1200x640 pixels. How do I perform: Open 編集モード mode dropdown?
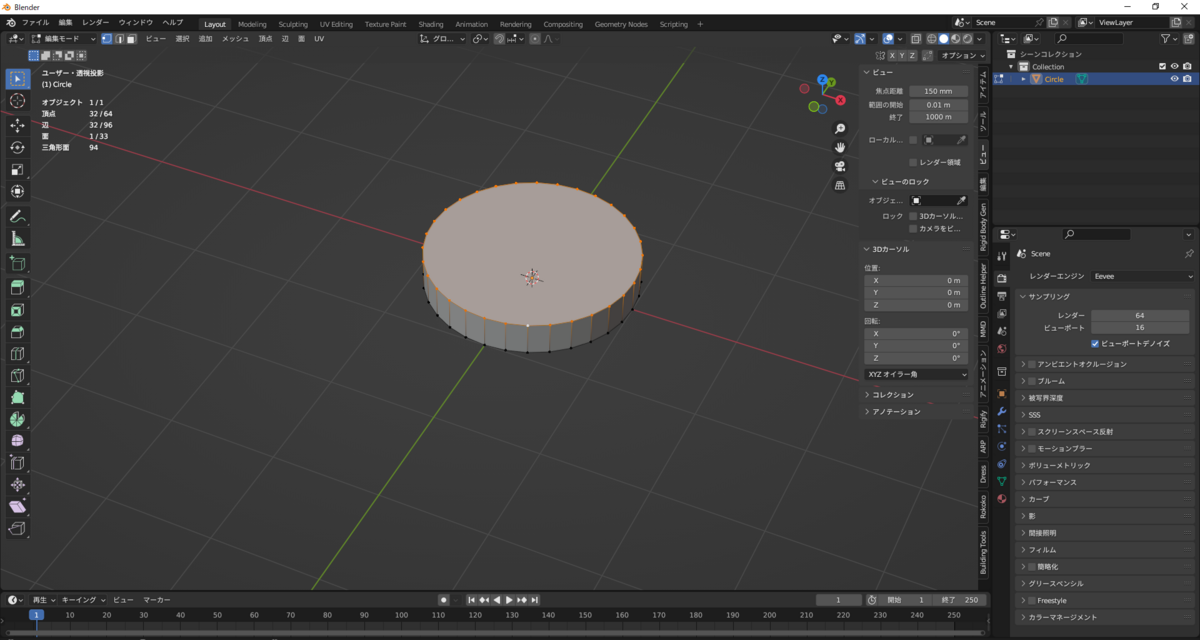coord(63,39)
